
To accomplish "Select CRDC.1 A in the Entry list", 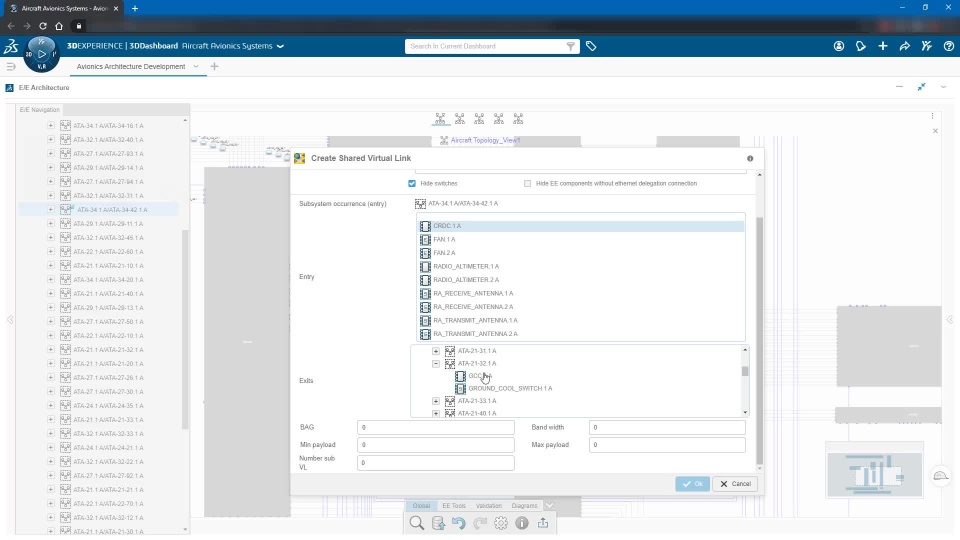I will pyautogui.click(x=581, y=226).
